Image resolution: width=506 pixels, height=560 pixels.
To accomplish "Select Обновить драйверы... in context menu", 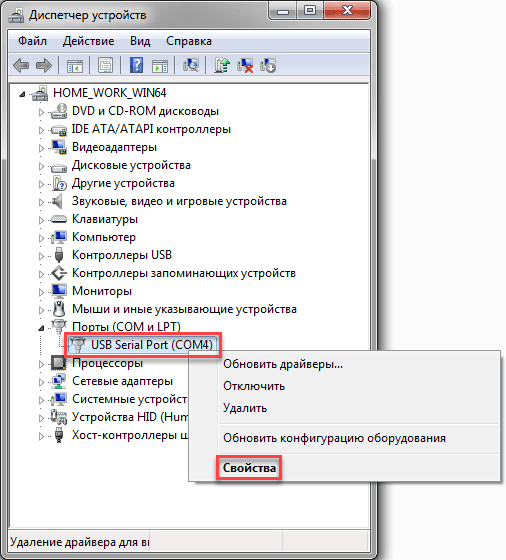I will (283, 364).
